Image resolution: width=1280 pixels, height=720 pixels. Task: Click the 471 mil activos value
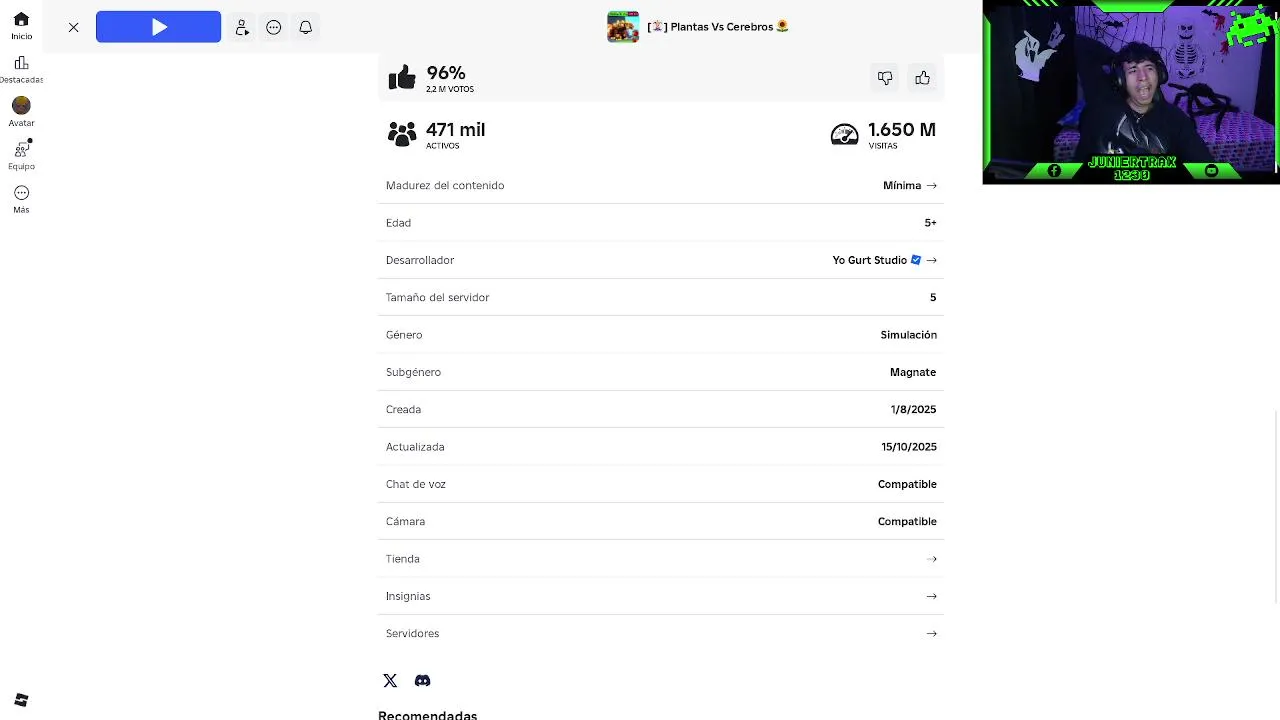pyautogui.click(x=455, y=130)
